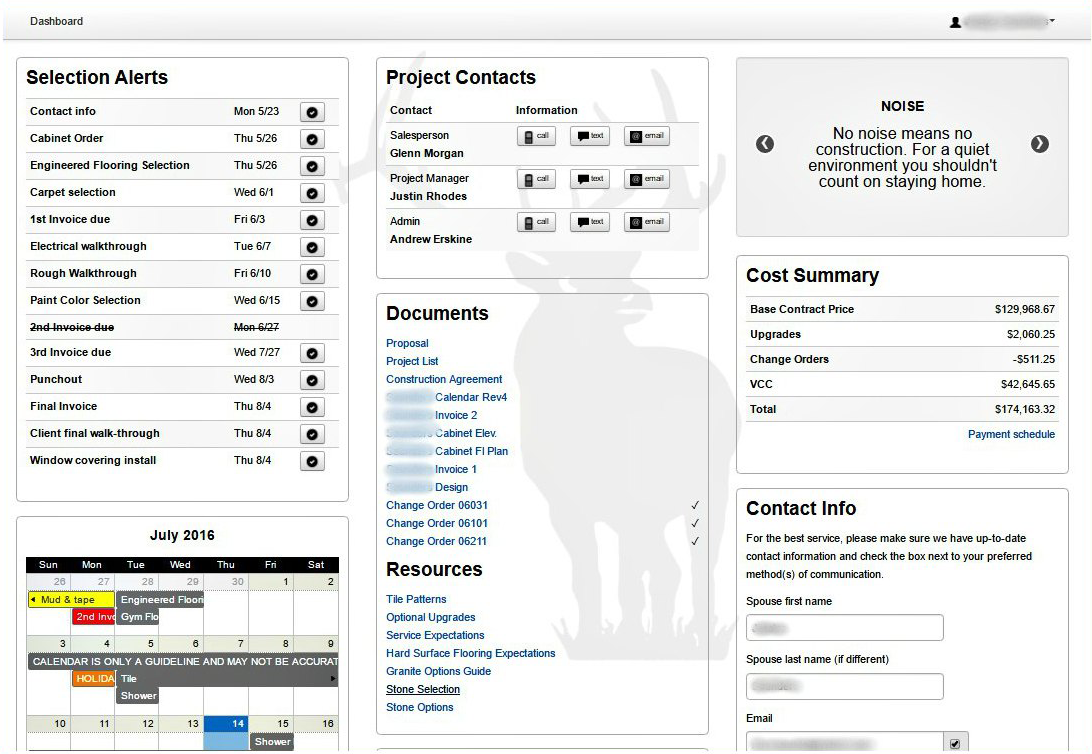Show next tip in NOISE carousel
This screenshot has height=754, width=1092.
pyautogui.click(x=1040, y=144)
